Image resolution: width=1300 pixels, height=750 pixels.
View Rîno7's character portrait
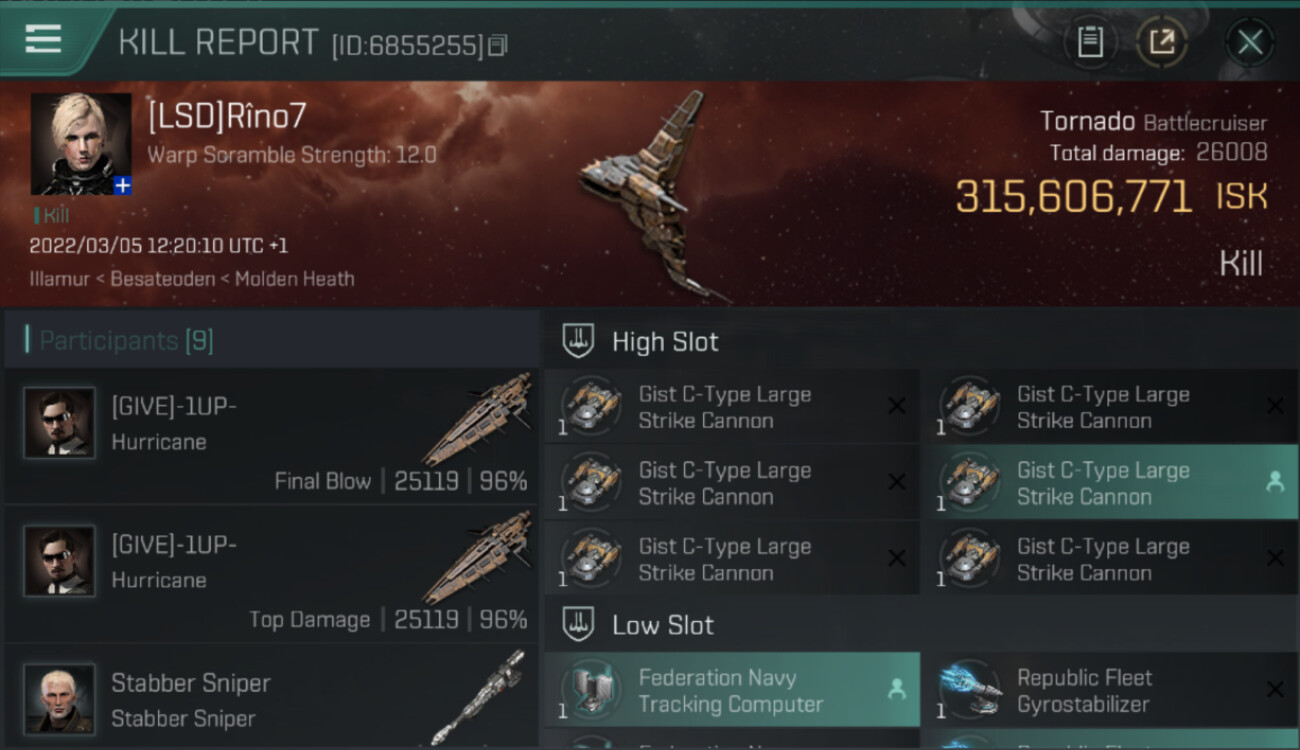tap(81, 144)
